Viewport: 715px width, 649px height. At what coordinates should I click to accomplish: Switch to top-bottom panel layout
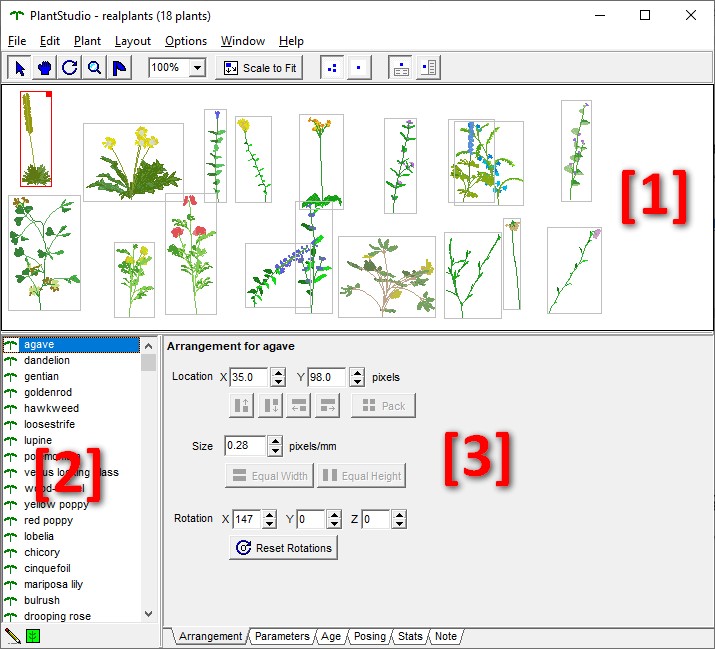pyautogui.click(x=400, y=68)
